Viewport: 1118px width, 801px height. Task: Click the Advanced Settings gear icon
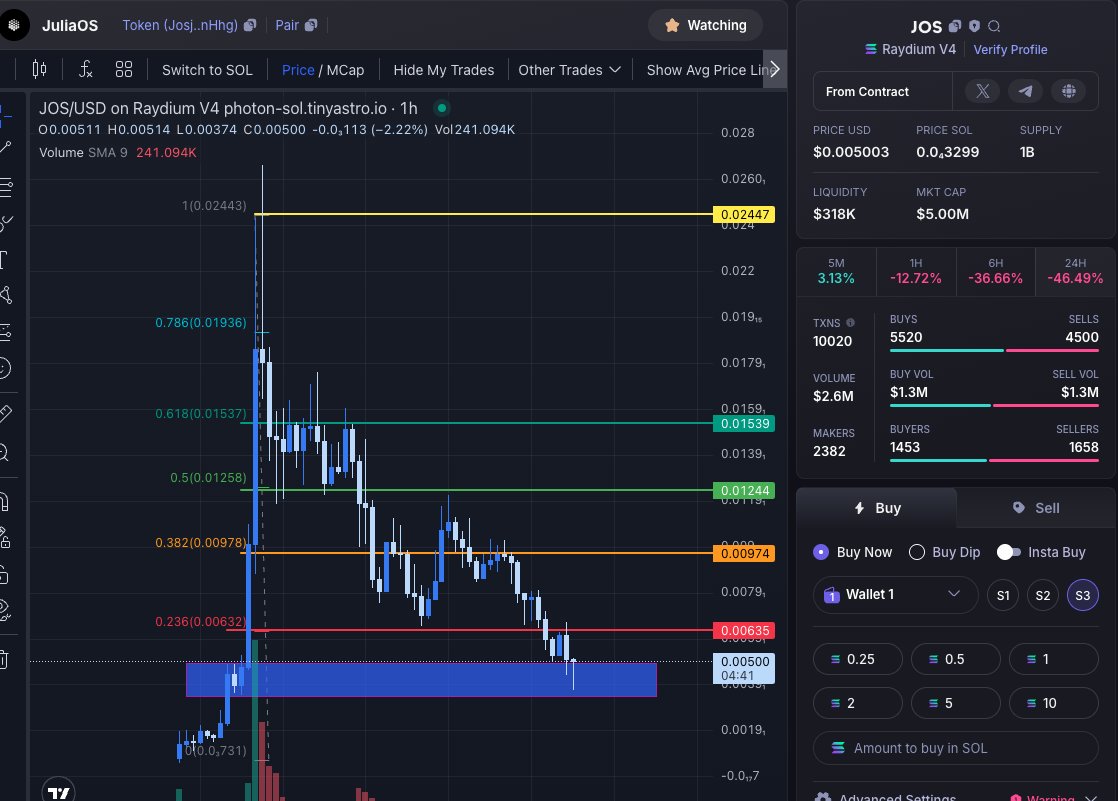[x=823, y=797]
